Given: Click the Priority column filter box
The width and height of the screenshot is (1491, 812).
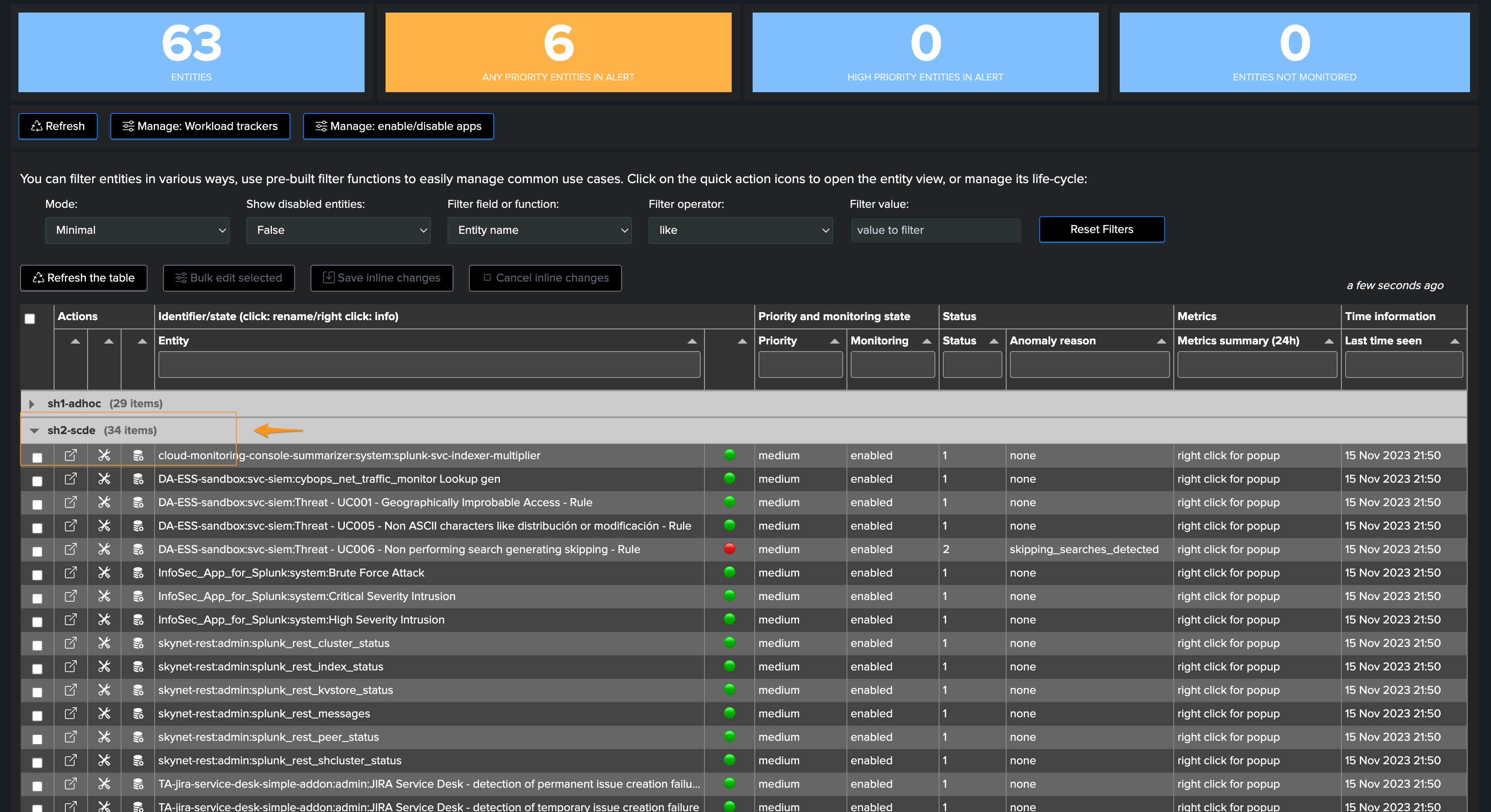Looking at the screenshot, I should pos(800,365).
